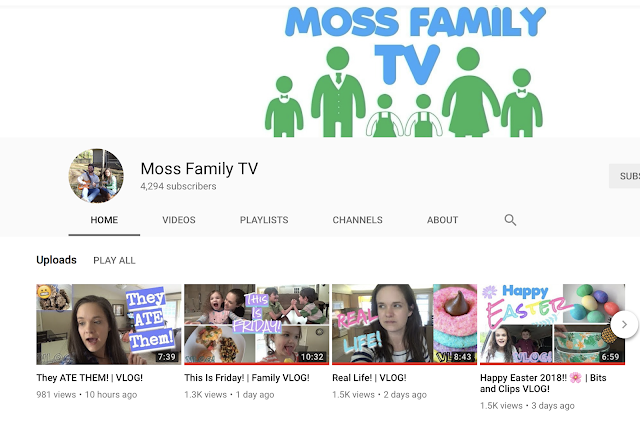
Task: Click the Subscribe button
Action: coord(624,176)
